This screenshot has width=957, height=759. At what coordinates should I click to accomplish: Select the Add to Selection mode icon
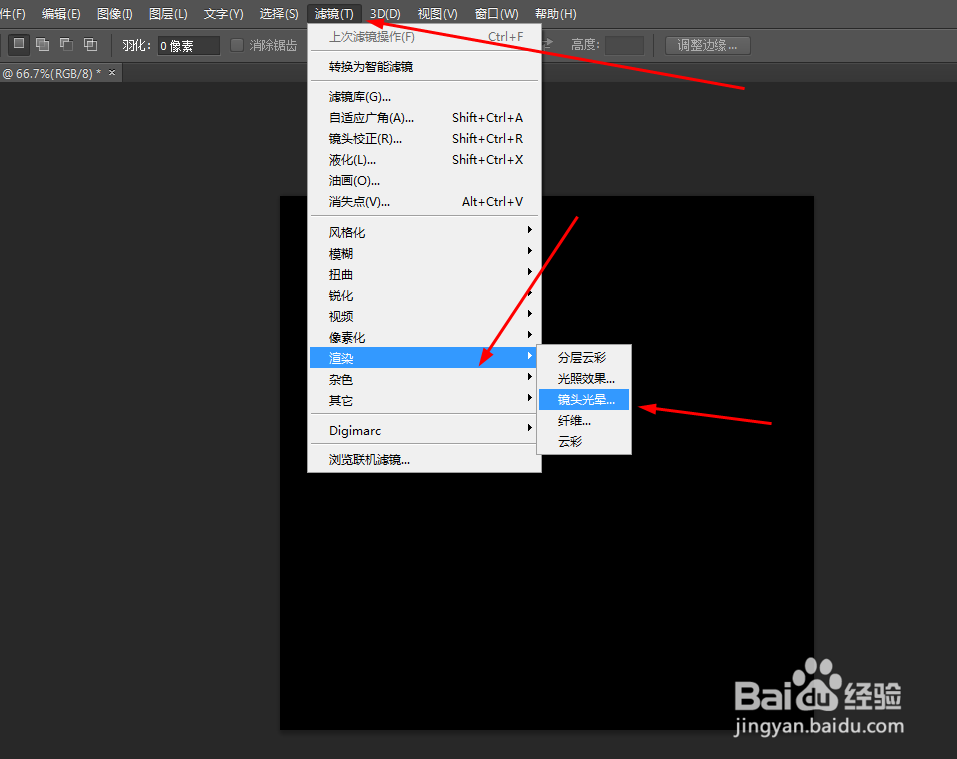(x=41, y=44)
